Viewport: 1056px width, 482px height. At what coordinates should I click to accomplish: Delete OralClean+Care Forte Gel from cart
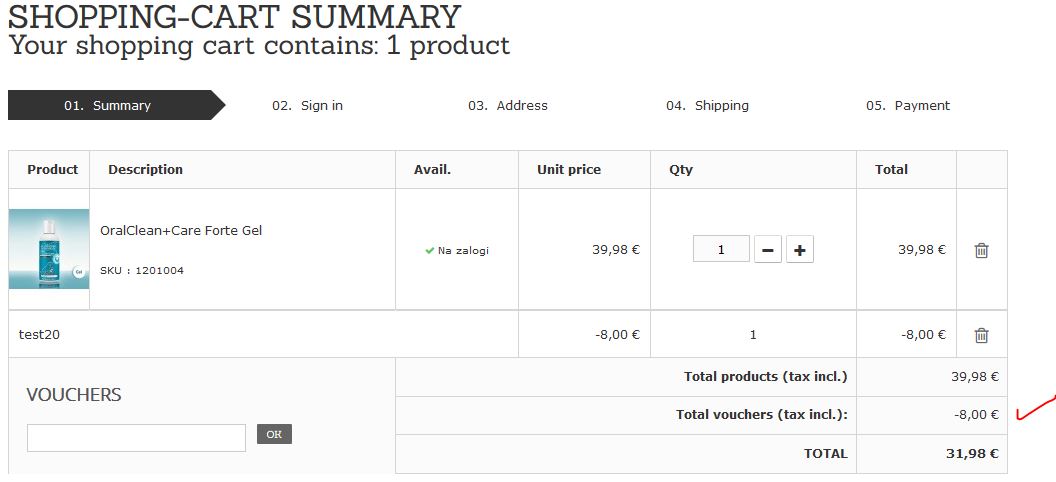point(981,250)
